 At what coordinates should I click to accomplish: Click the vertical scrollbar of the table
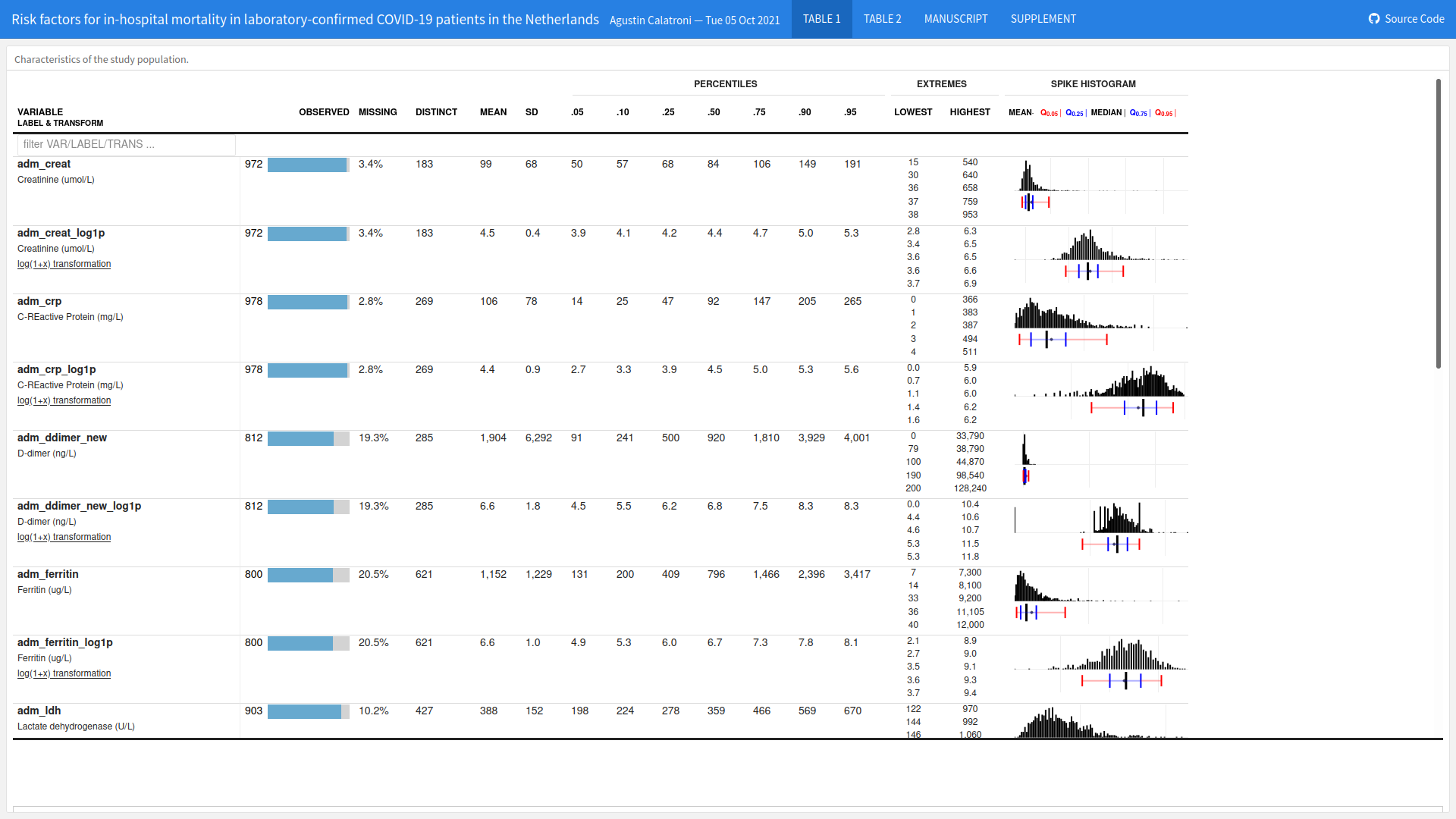[1438, 224]
